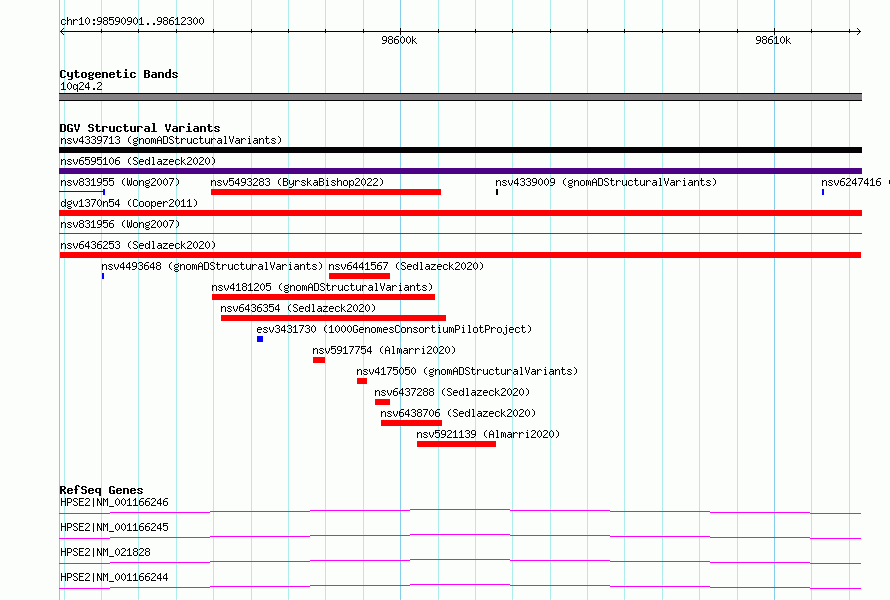Image resolution: width=890 pixels, height=600 pixels.
Task: Open the nsv5921139 (Almarri2020) label
Action: pos(488,434)
